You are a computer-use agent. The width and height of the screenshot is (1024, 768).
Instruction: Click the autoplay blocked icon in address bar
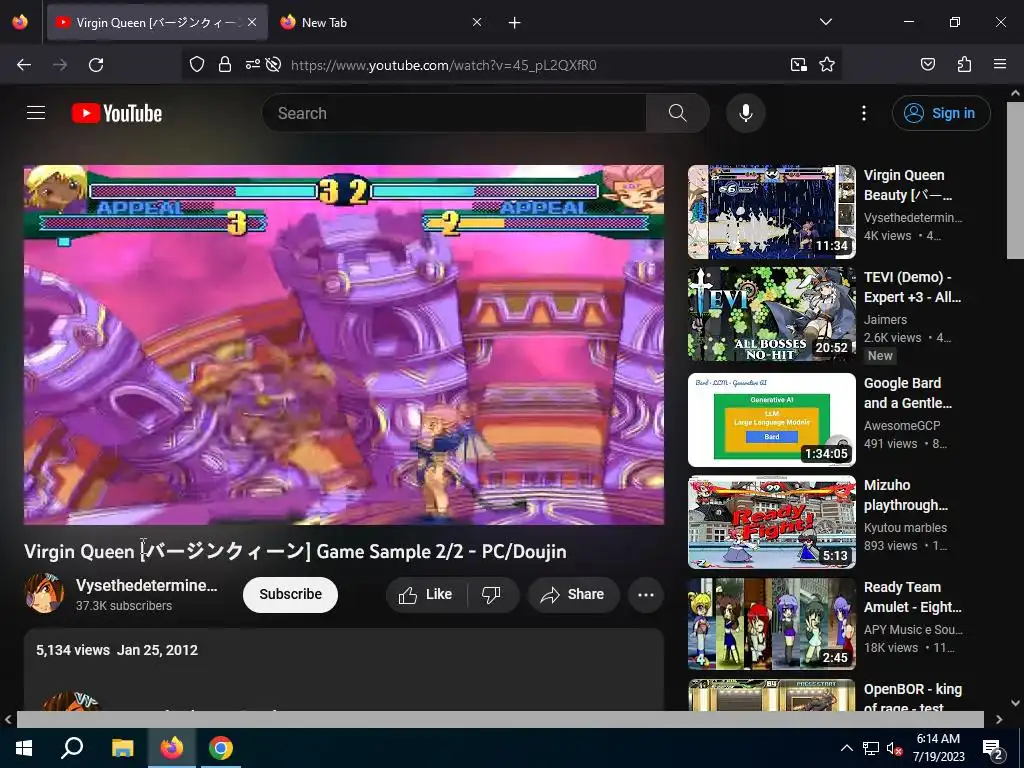click(274, 65)
